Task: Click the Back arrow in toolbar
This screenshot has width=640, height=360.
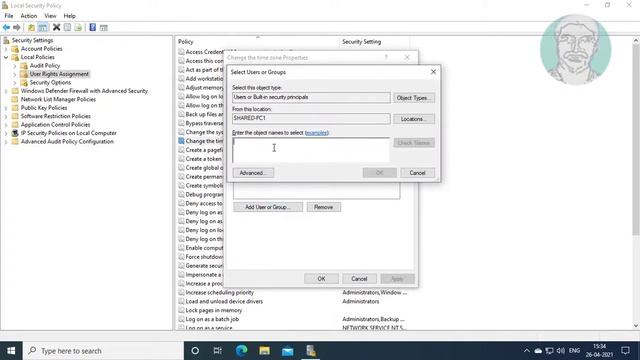Action: click(6, 27)
